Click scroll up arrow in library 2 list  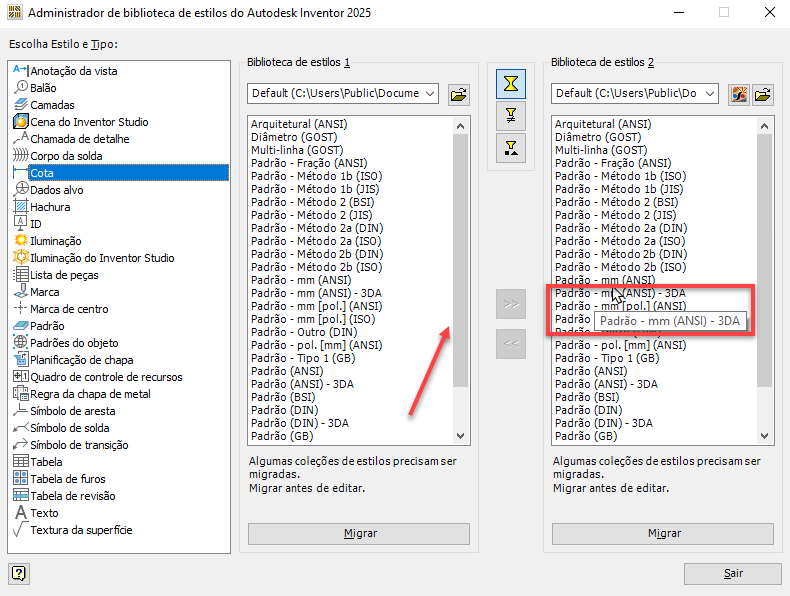765,126
